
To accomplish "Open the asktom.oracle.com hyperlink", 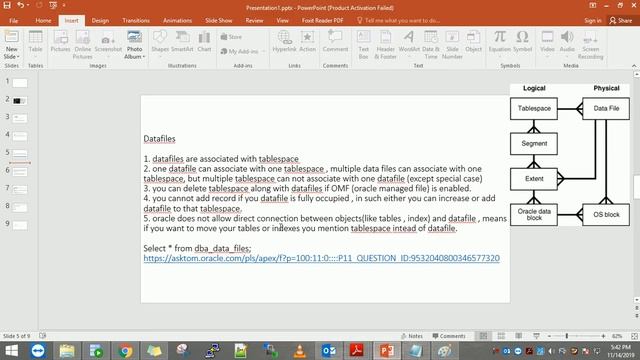I will 322,258.
